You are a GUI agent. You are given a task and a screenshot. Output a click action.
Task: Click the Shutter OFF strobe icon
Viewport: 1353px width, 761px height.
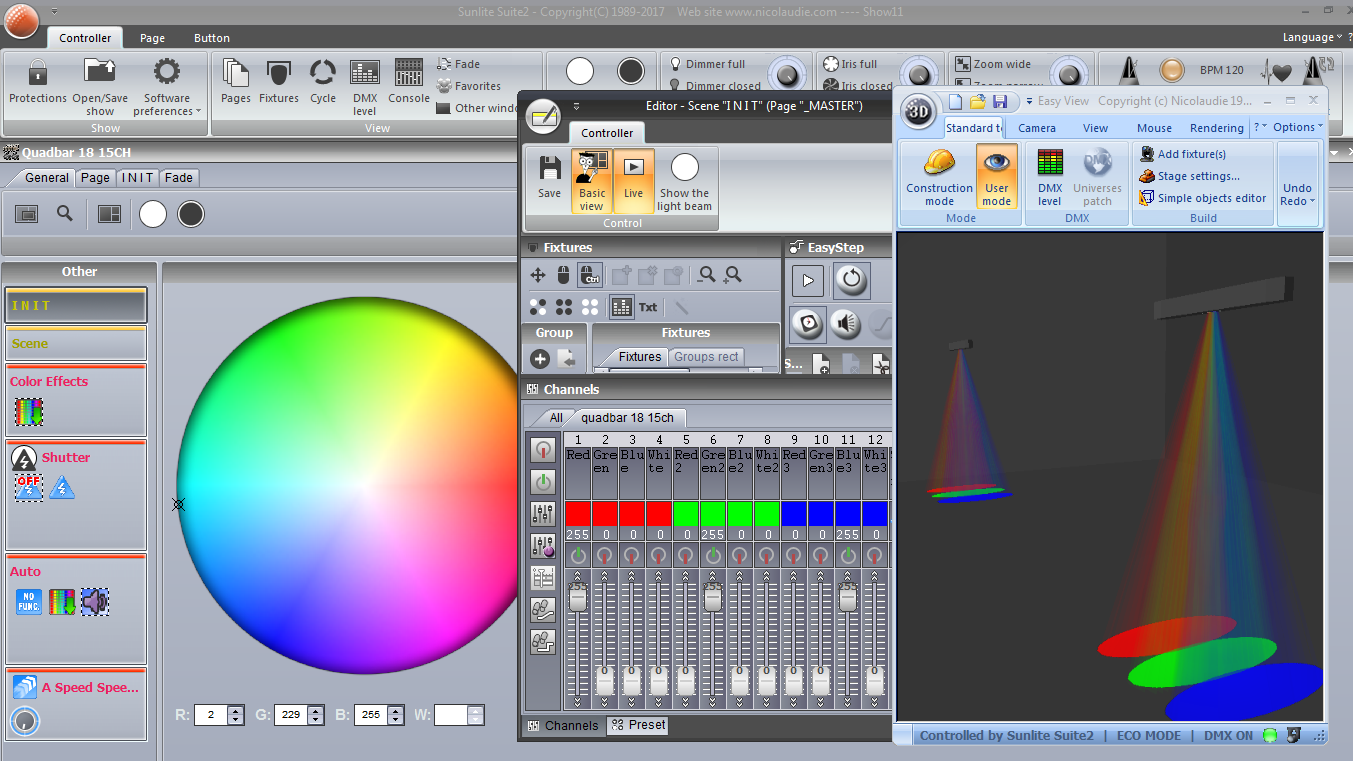coord(29,487)
